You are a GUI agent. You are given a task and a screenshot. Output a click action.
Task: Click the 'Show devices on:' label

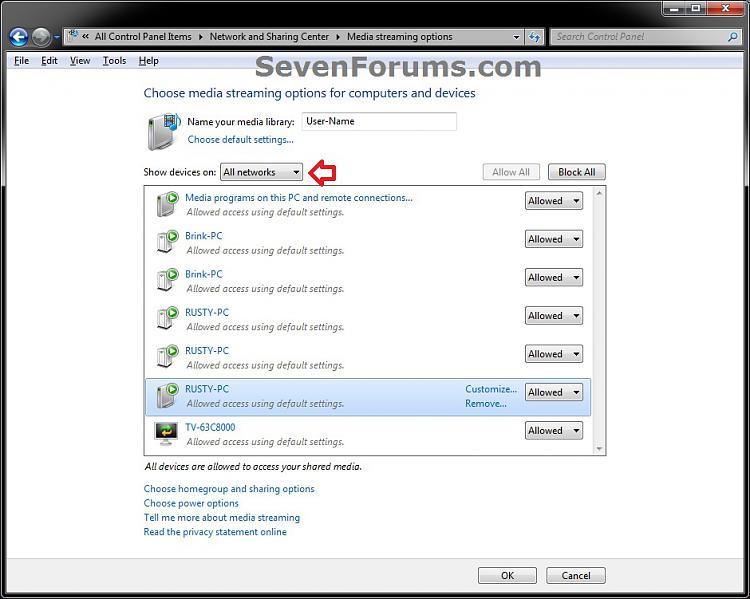point(180,172)
